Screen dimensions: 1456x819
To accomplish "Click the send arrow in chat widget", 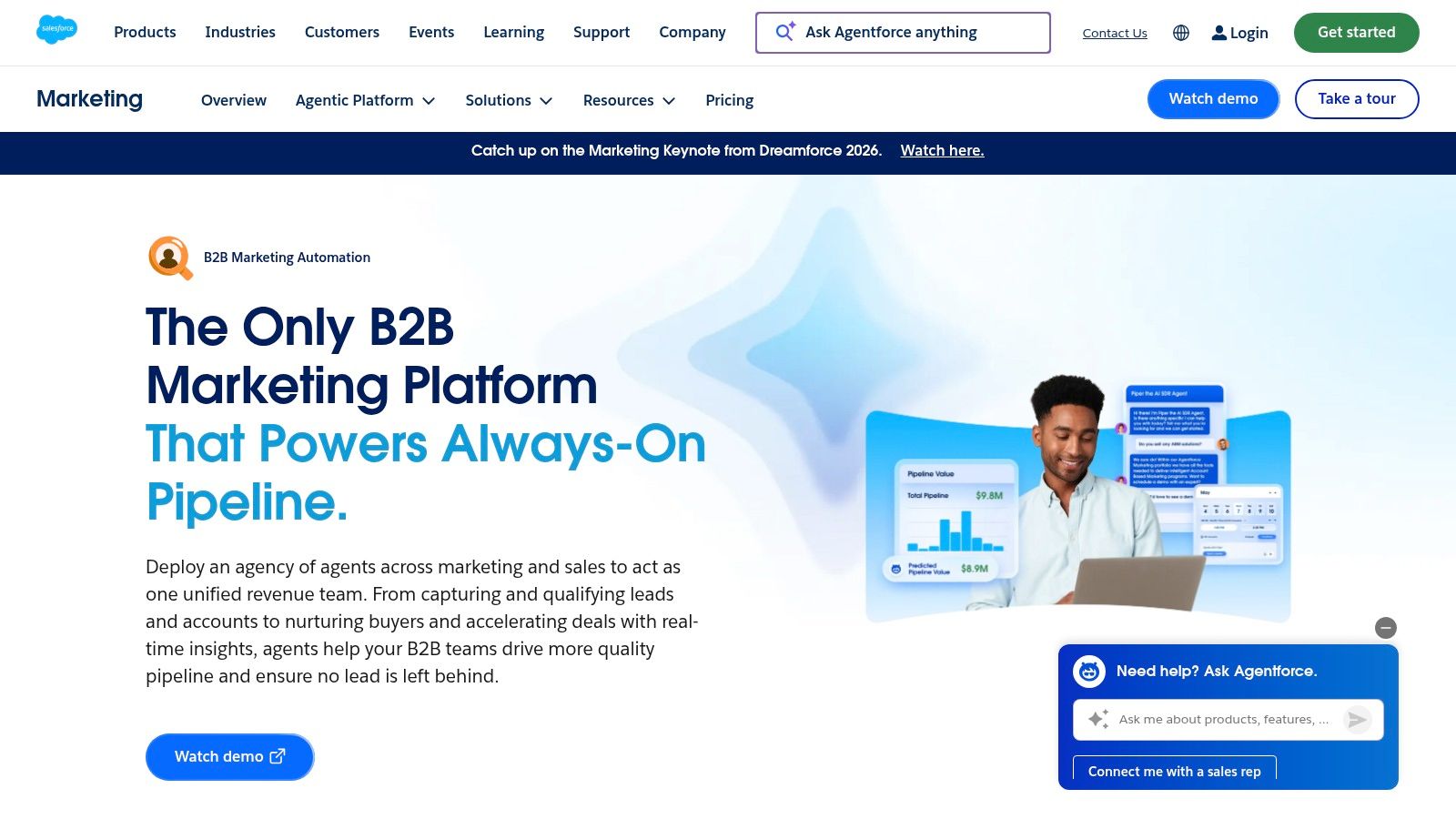I will pos(1358,720).
